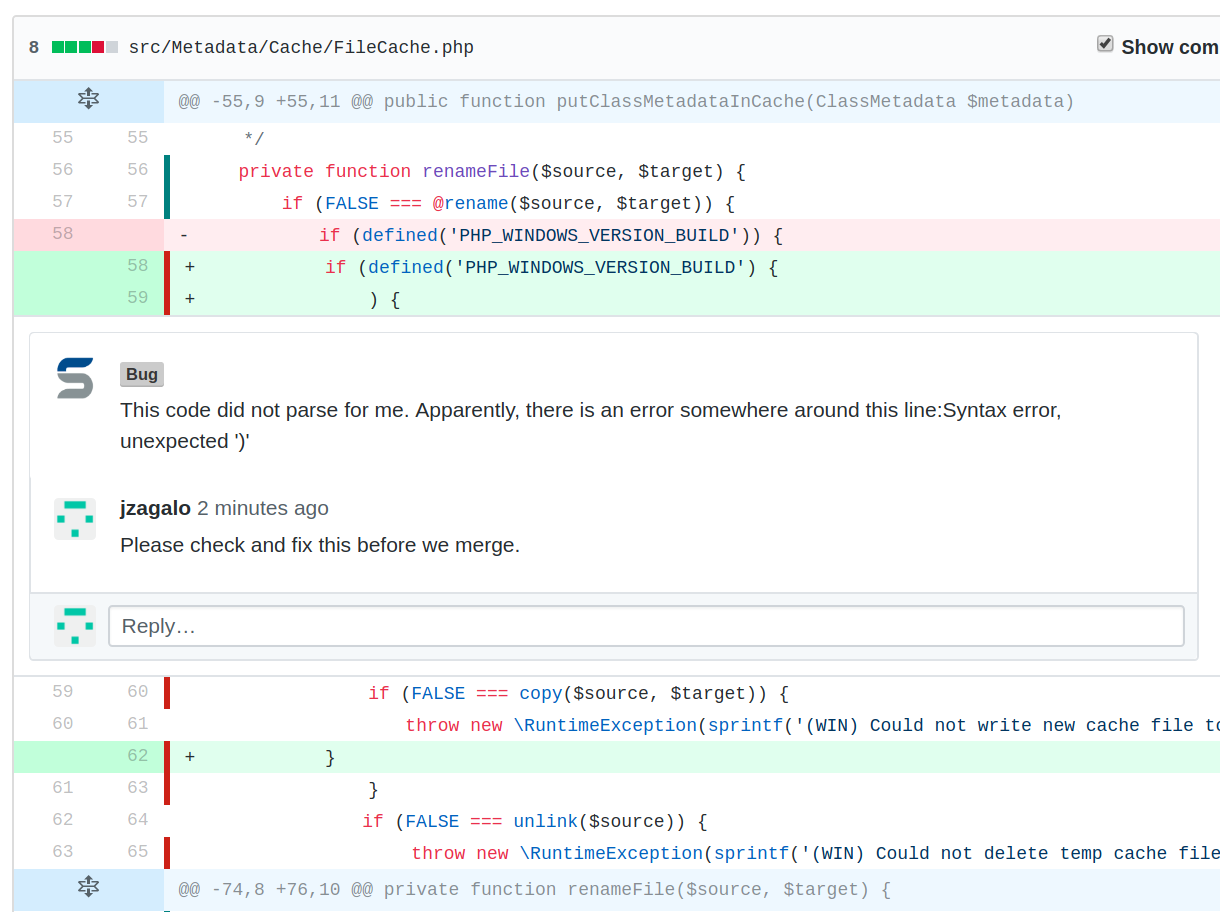
Task: Open jzagalo's profile link
Action: click(x=155, y=508)
